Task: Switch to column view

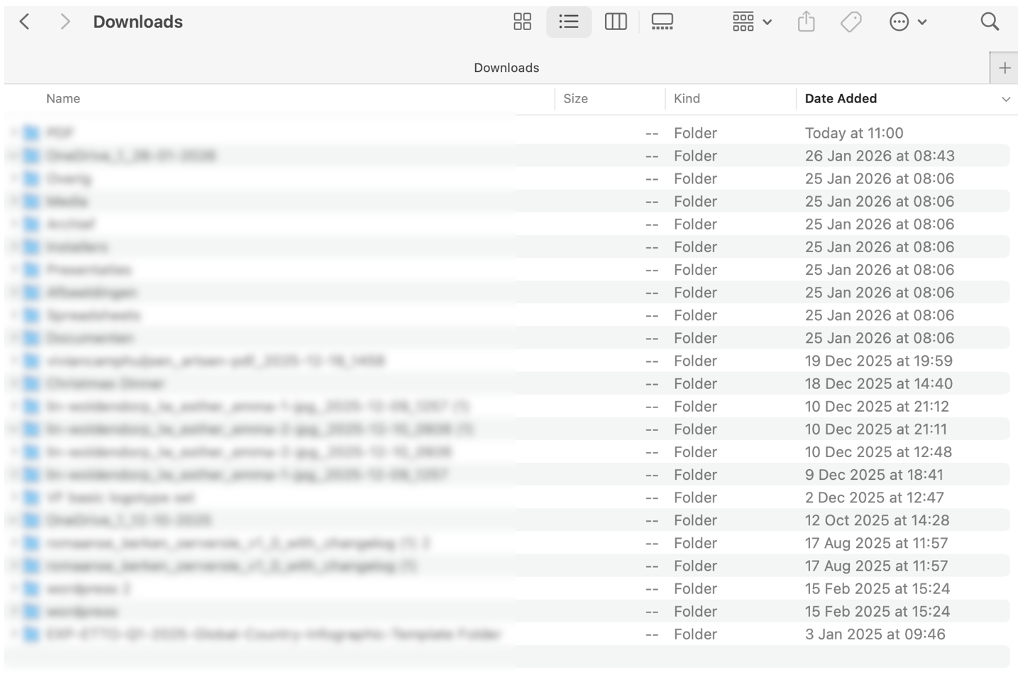Action: coord(615,21)
